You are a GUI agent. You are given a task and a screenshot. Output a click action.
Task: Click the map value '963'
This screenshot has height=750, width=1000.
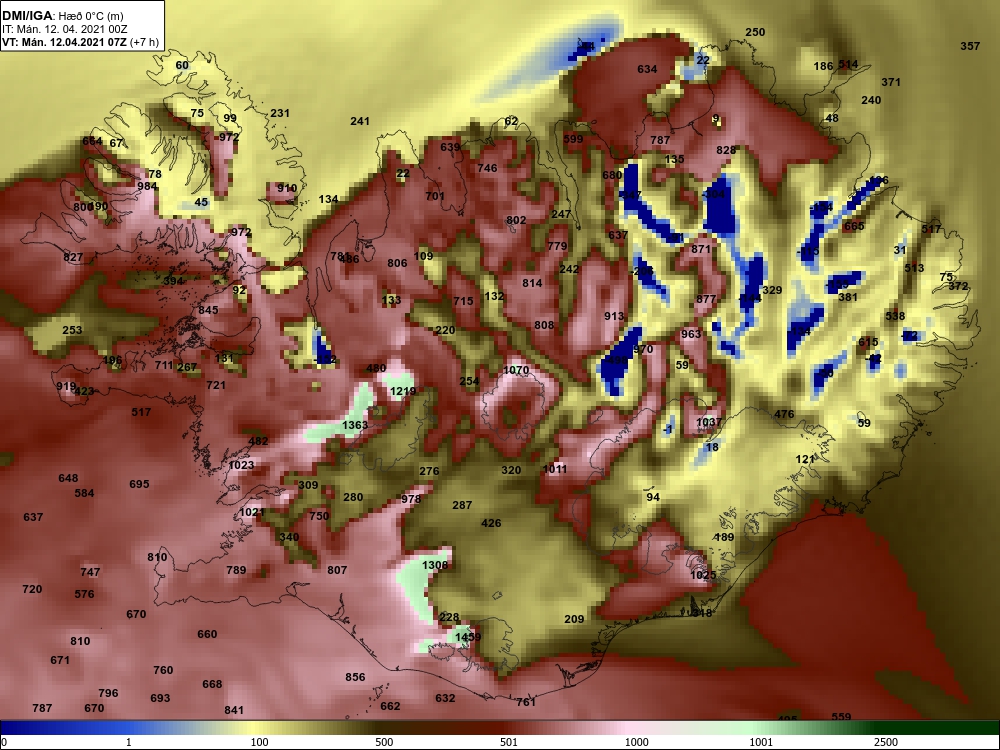pos(691,334)
